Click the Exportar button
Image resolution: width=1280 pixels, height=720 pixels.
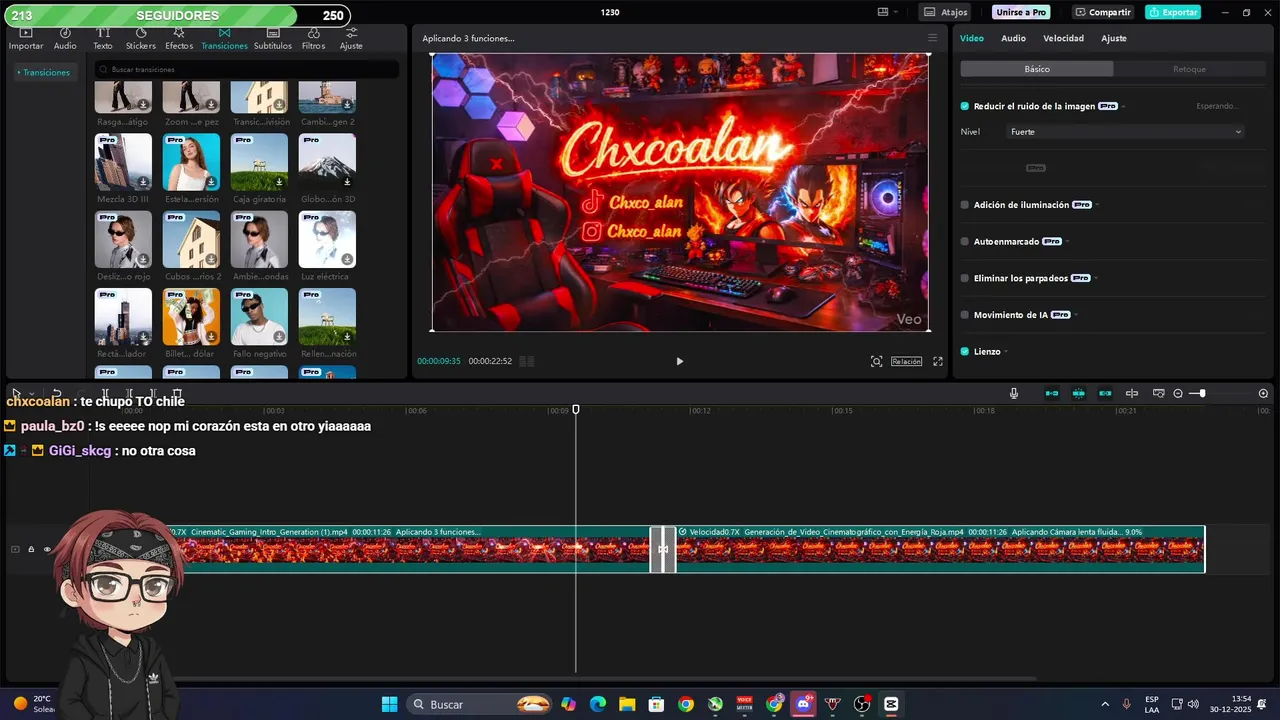[x=1173, y=12]
